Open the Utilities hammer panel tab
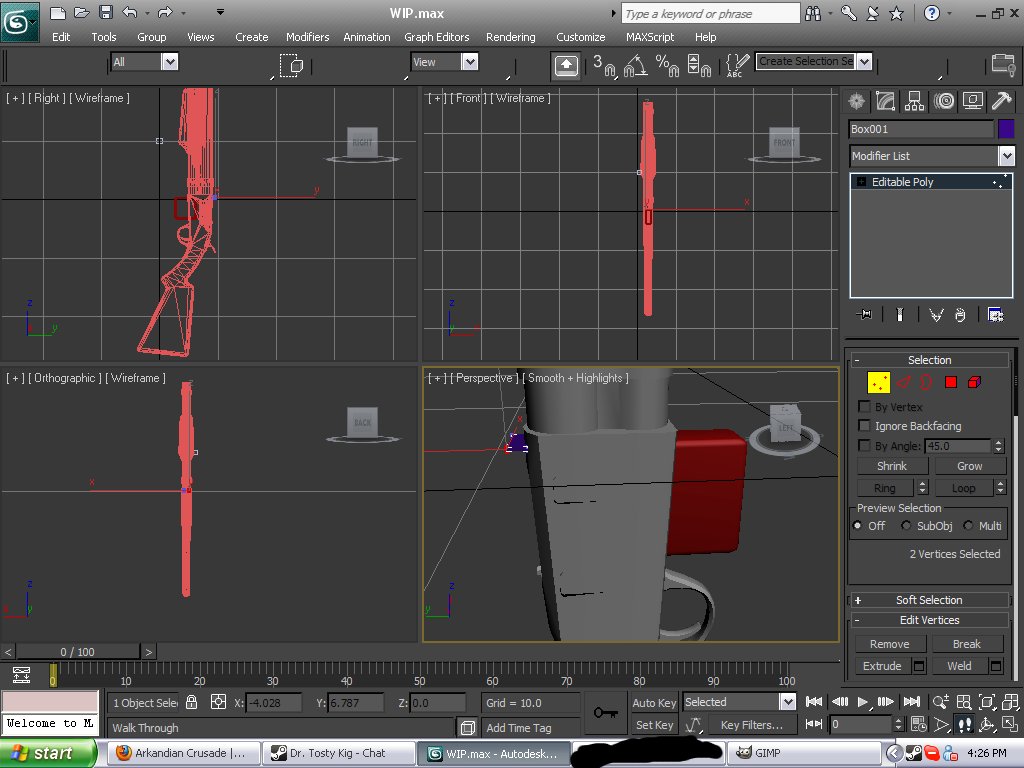The height and width of the screenshot is (768, 1024). pos(1001,100)
